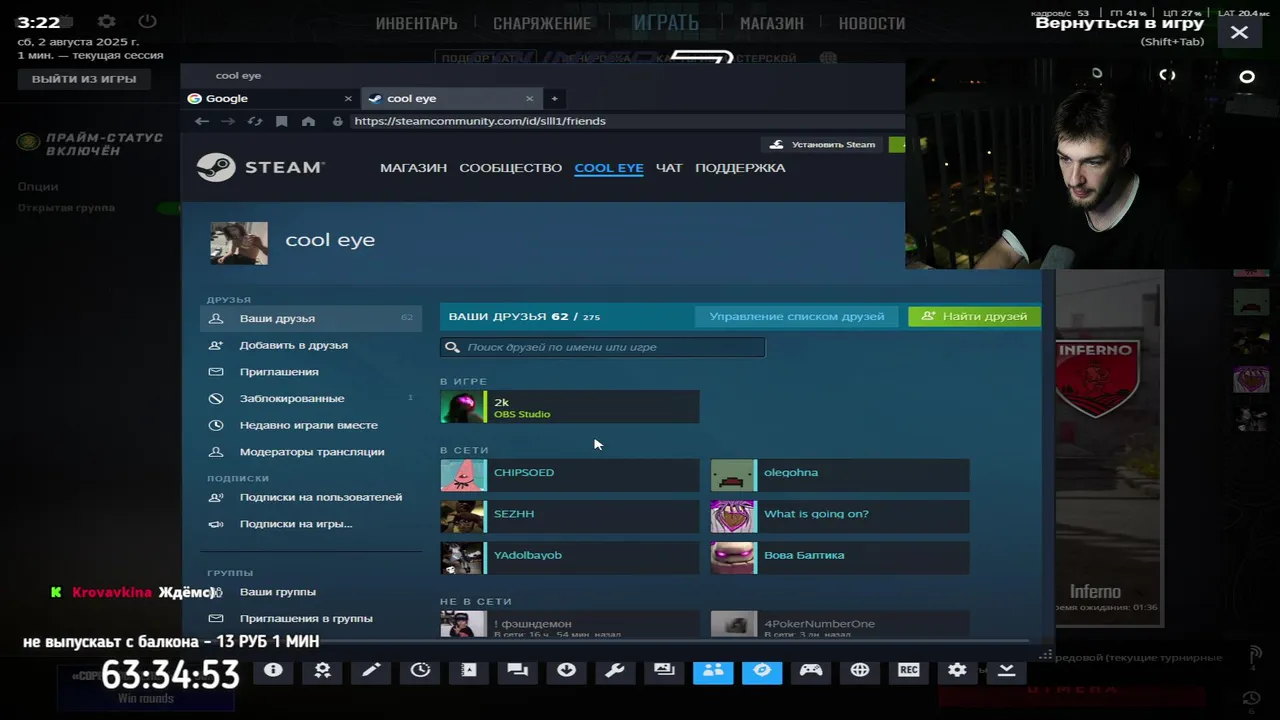Click the browser bookmark icon
This screenshot has width=1280, height=720.
point(281,121)
